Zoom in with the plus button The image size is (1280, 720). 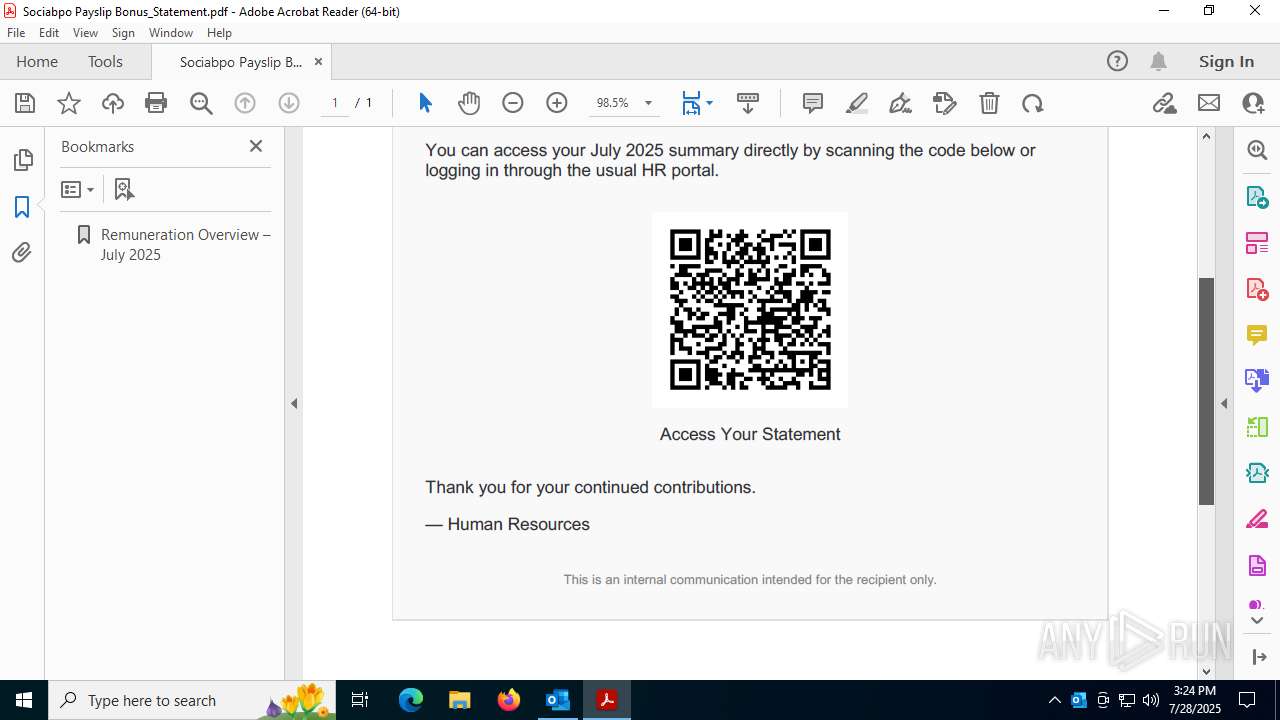pos(557,103)
